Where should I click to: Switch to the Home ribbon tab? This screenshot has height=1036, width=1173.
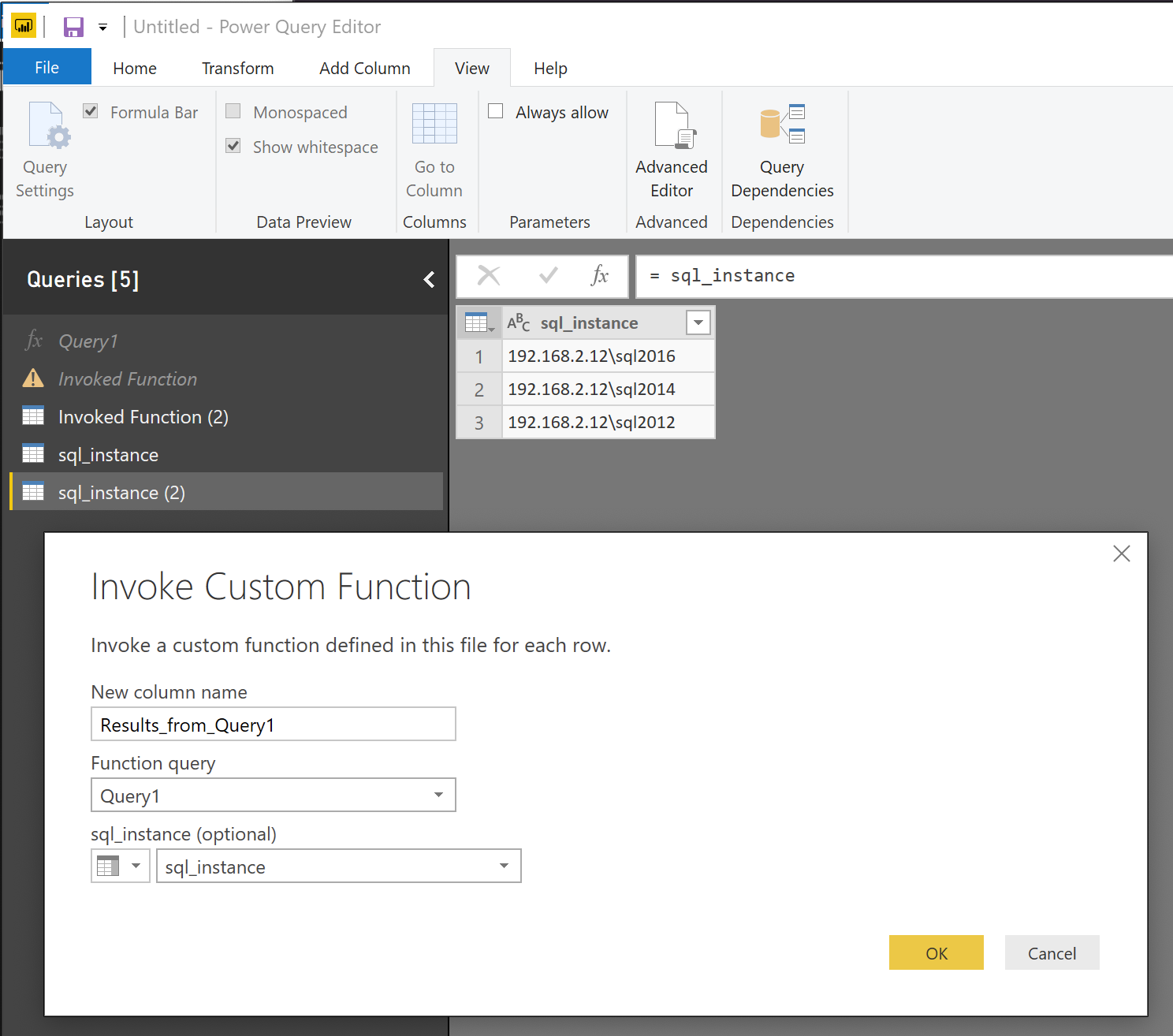coord(135,69)
